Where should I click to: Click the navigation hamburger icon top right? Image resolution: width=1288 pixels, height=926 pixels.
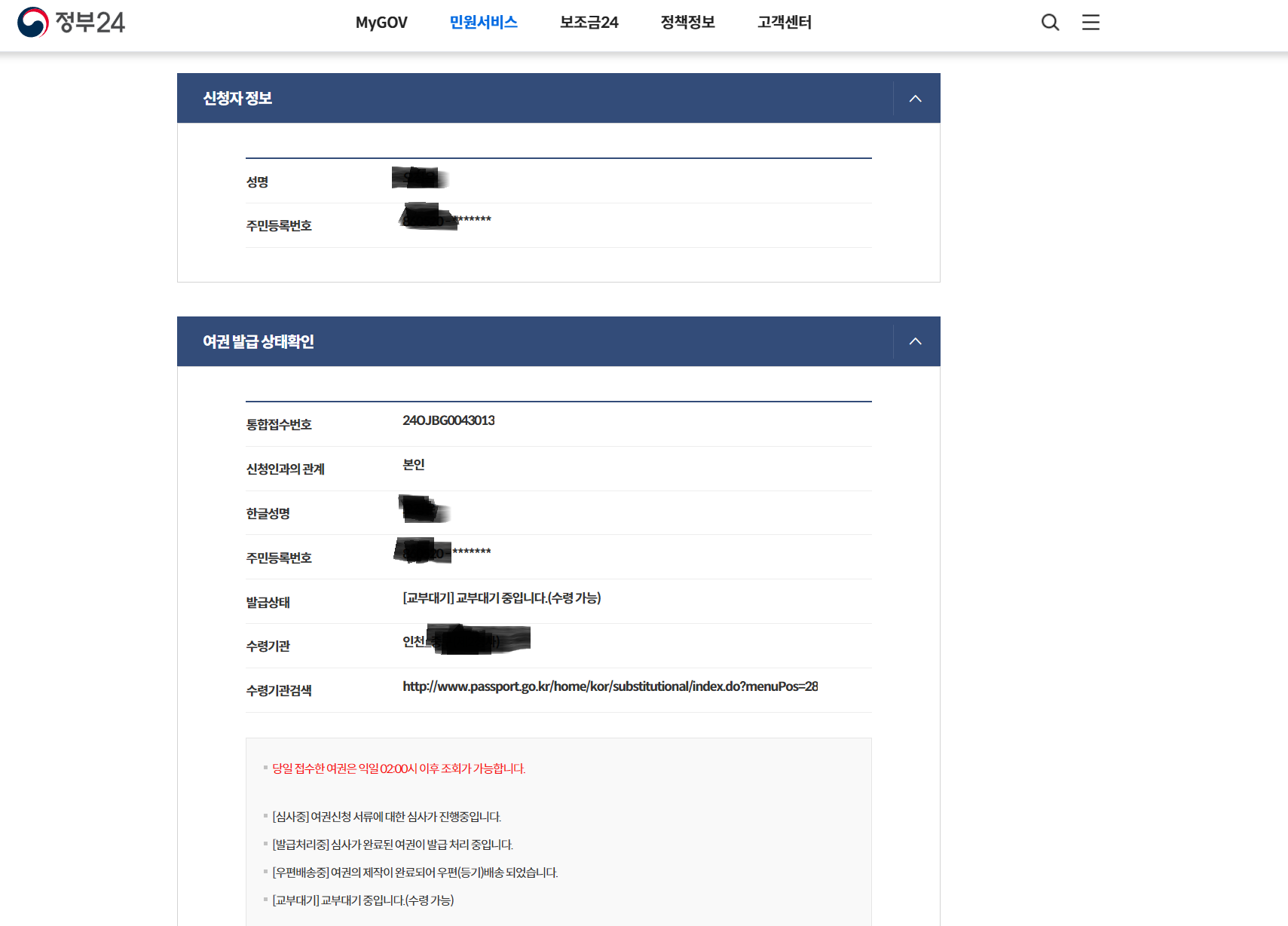1091,23
